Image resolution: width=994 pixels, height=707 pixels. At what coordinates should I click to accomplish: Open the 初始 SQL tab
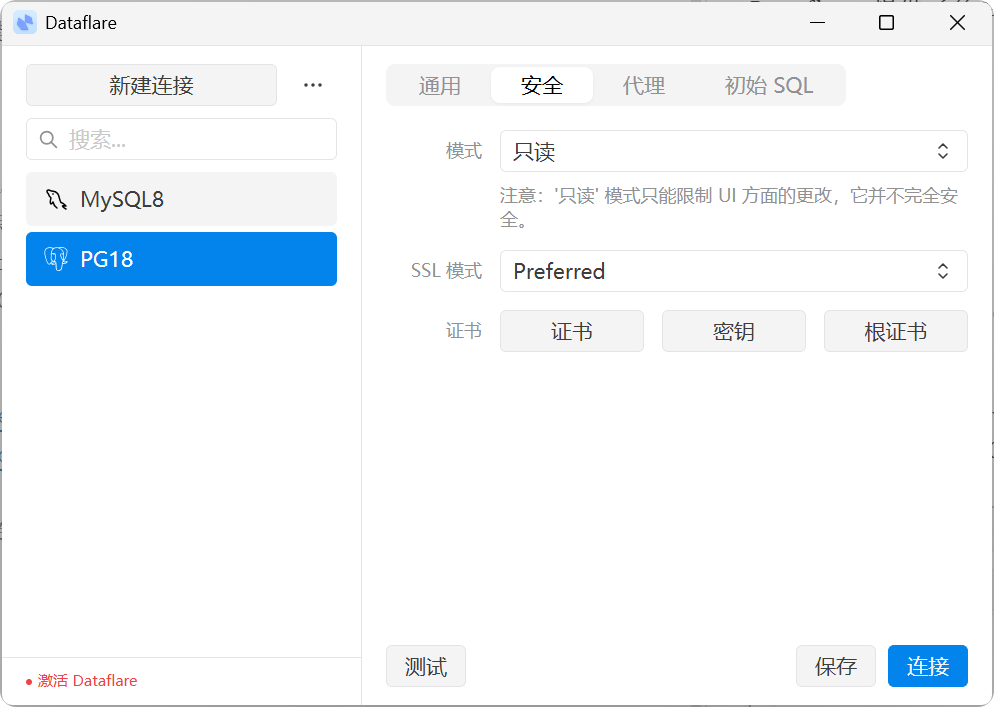point(769,86)
